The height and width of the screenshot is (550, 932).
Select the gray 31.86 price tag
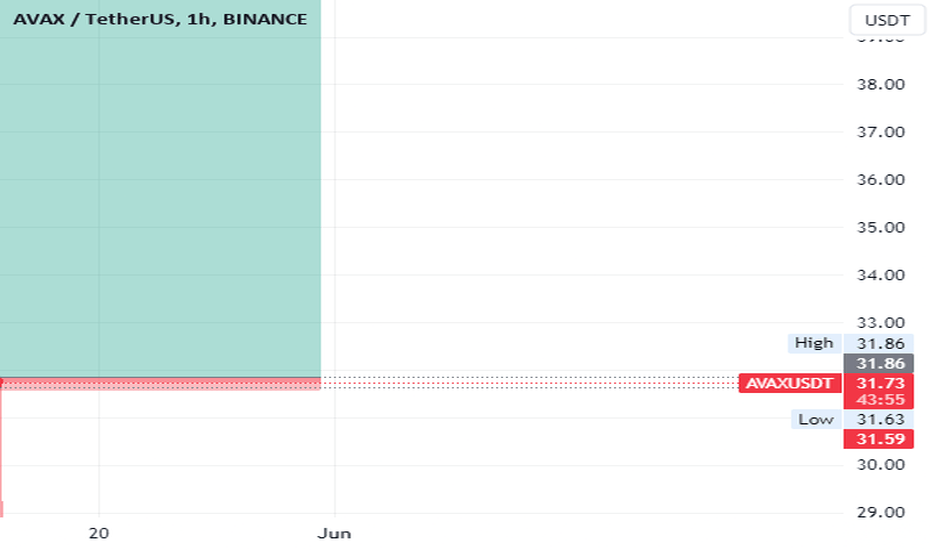[x=879, y=363]
